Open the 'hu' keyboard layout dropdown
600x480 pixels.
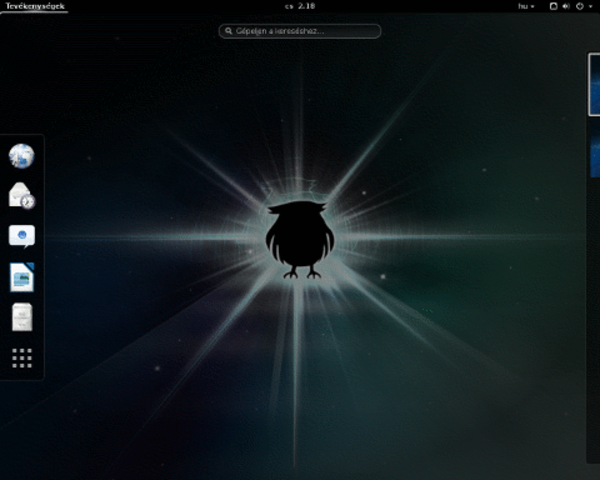[x=526, y=6]
